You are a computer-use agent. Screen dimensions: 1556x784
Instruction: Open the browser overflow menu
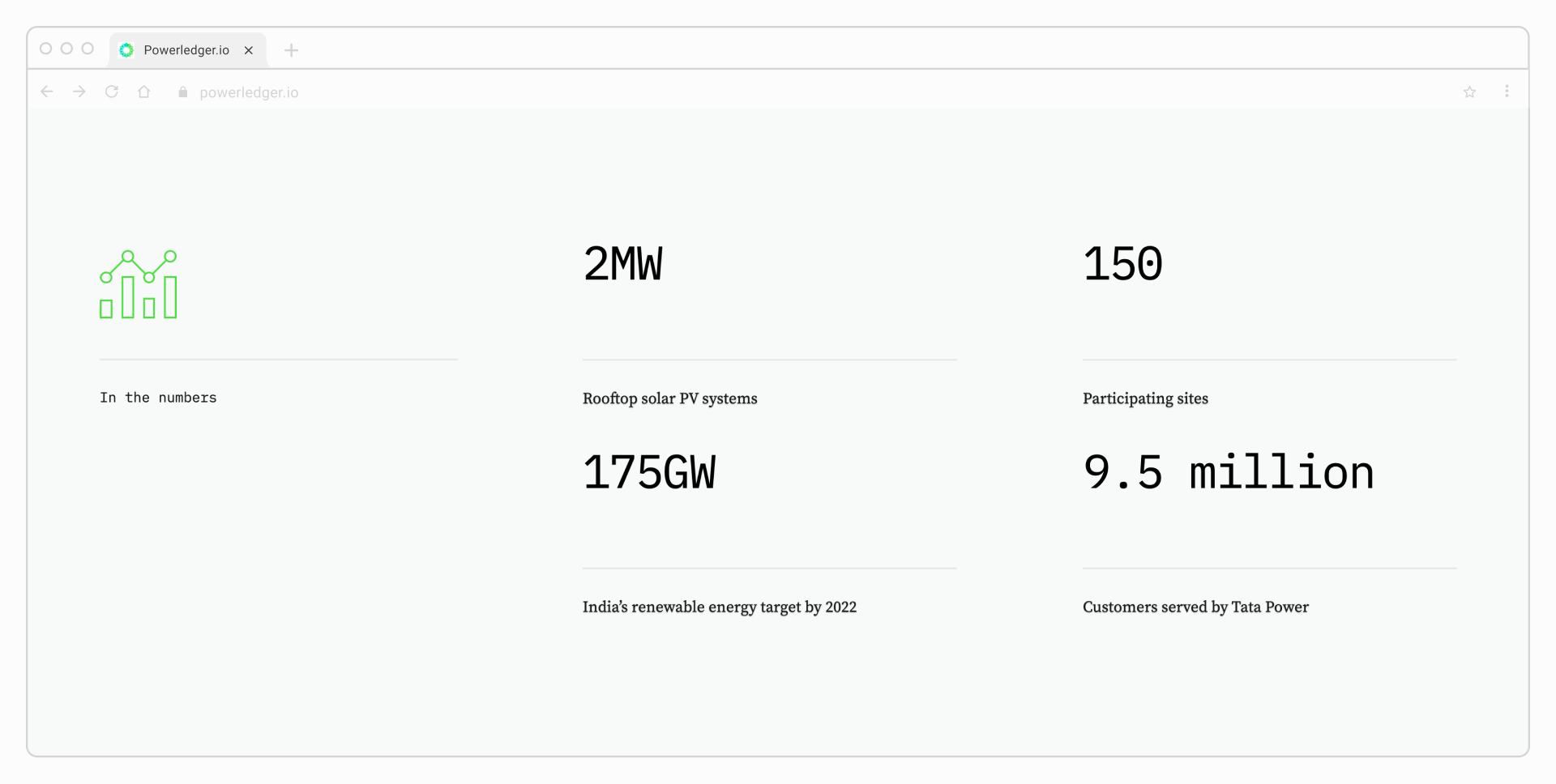(x=1507, y=92)
